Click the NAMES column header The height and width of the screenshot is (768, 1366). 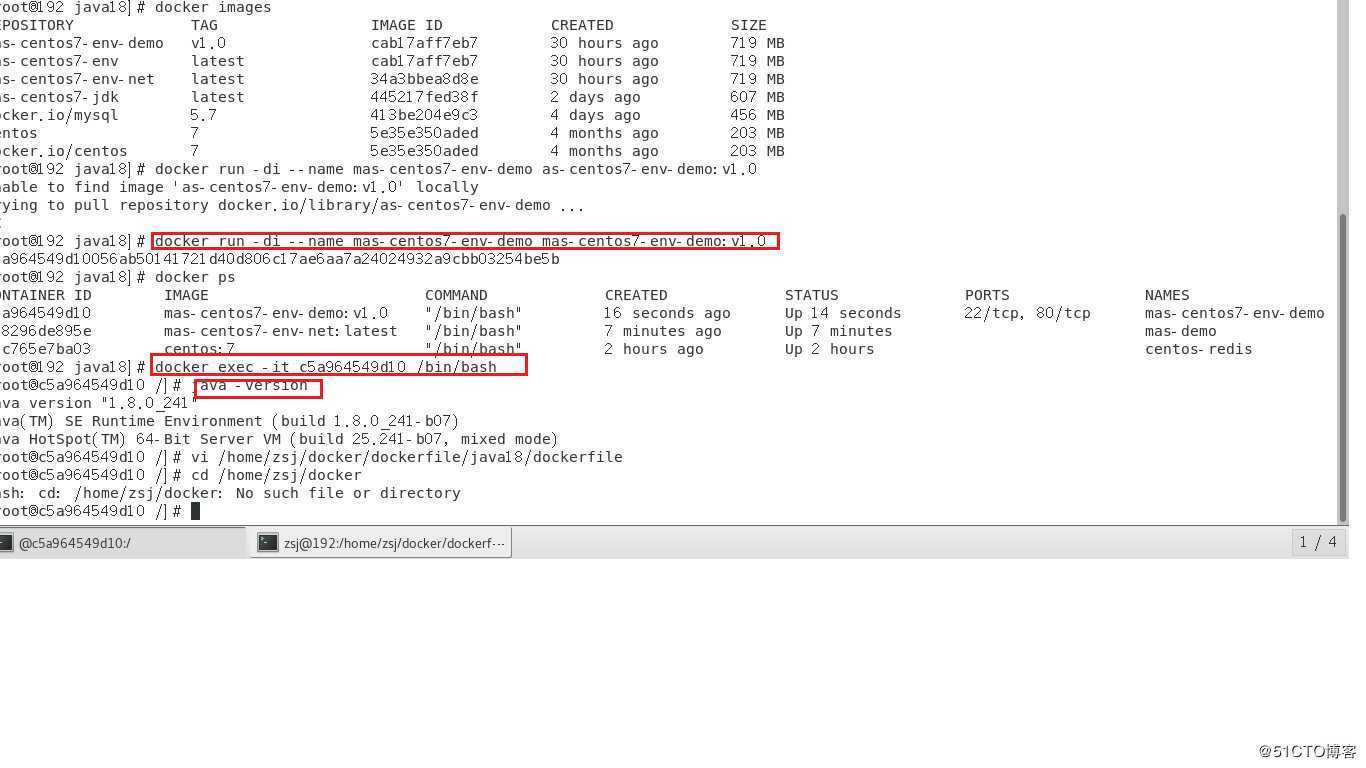point(1167,295)
